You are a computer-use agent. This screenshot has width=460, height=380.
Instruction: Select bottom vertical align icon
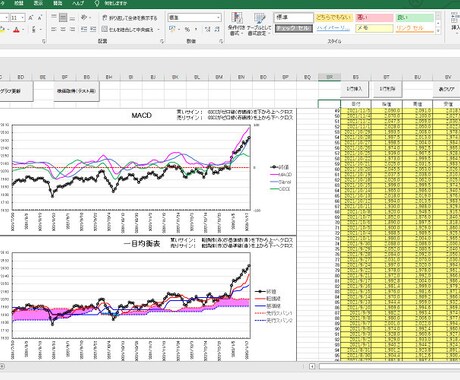coord(72,17)
